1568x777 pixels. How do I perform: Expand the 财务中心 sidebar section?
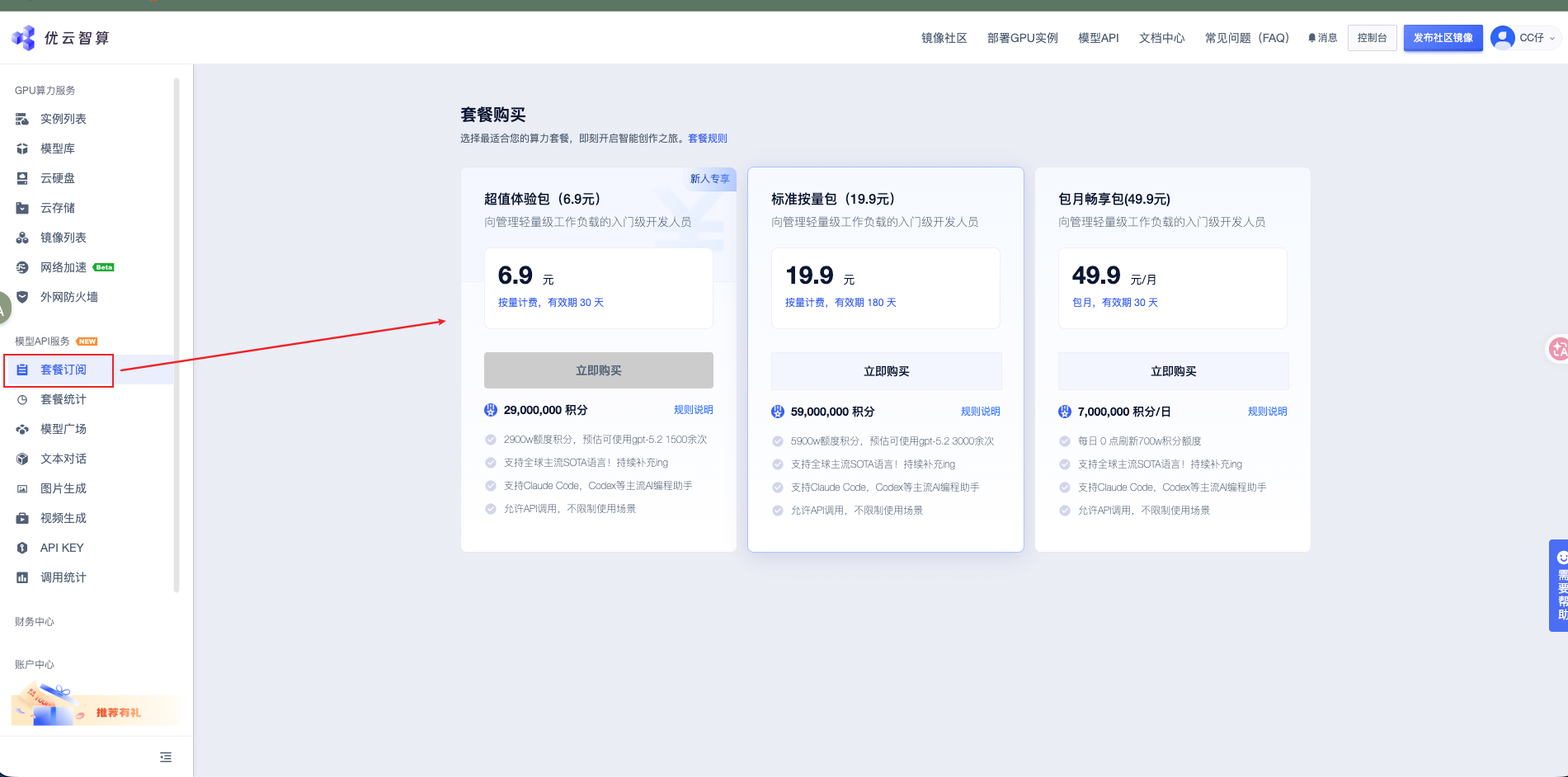click(35, 622)
